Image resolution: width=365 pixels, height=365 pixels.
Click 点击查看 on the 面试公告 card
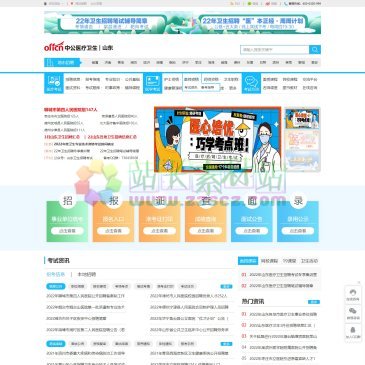pos(252,231)
